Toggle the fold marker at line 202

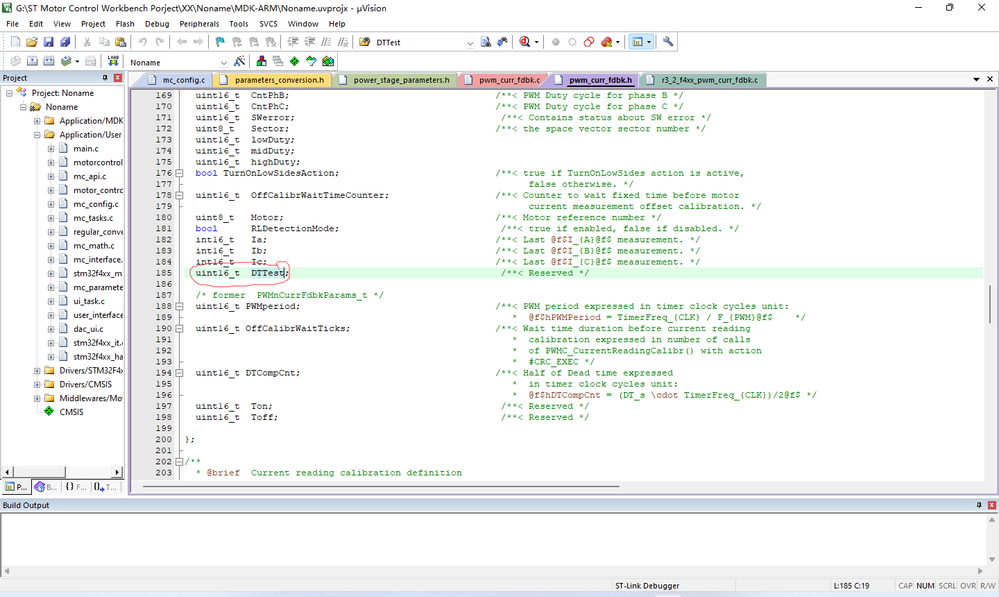[179, 462]
